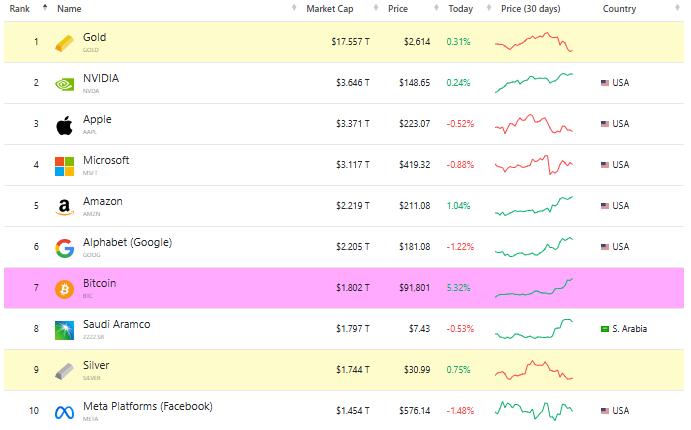Click Gold market cap $17.557 T
Image resolution: width=691 pixels, height=430 pixels.
[x=350, y=42]
